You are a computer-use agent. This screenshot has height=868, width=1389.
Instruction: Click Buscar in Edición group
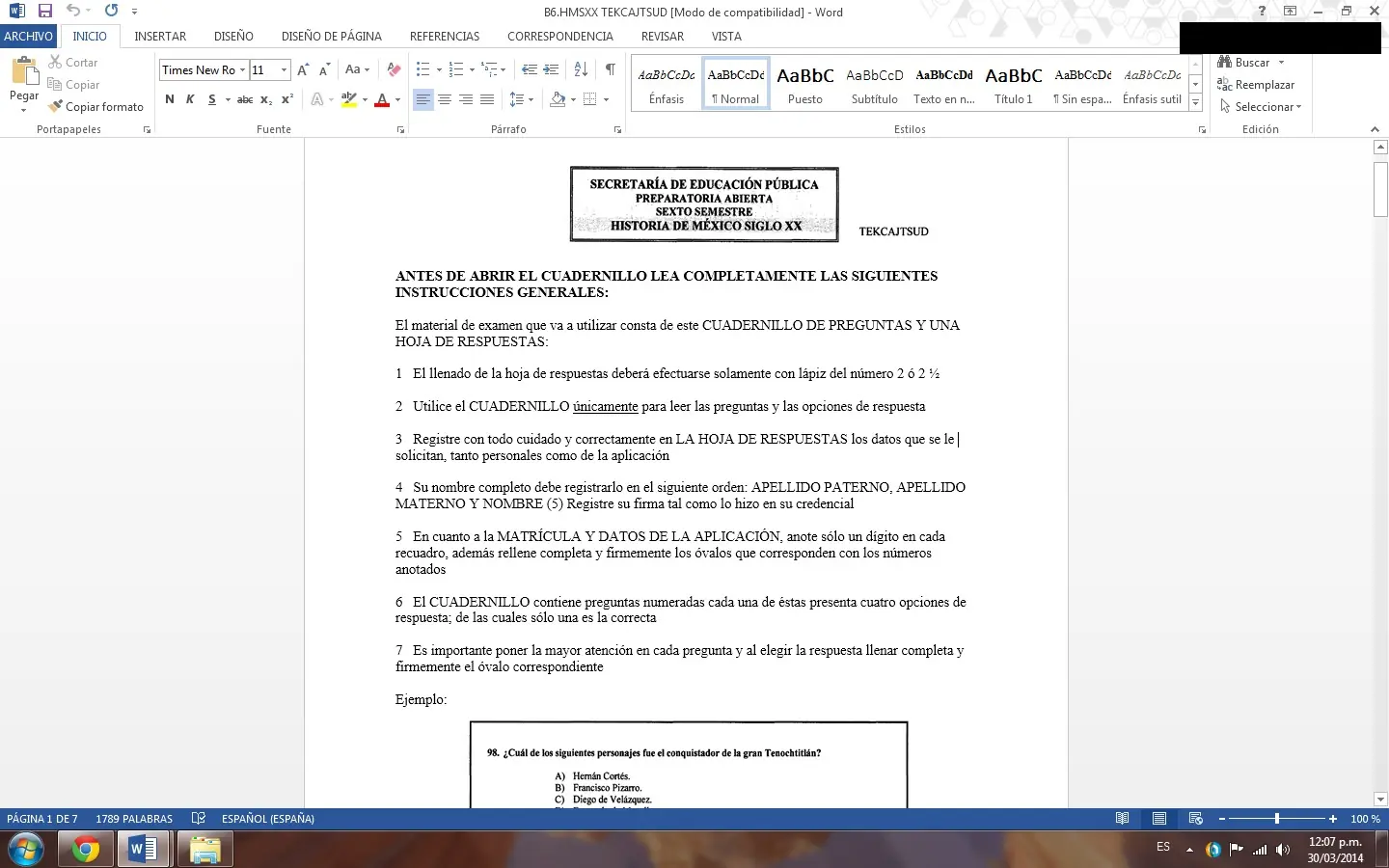tap(1251, 63)
